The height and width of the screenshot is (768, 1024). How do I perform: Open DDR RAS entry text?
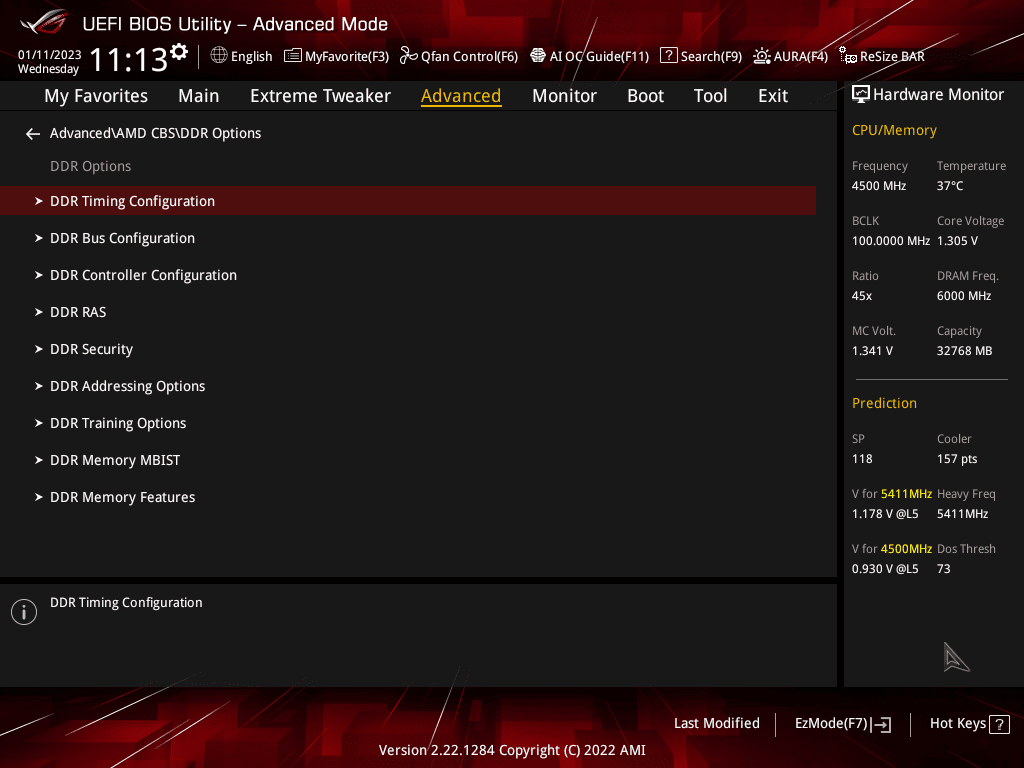pos(78,312)
